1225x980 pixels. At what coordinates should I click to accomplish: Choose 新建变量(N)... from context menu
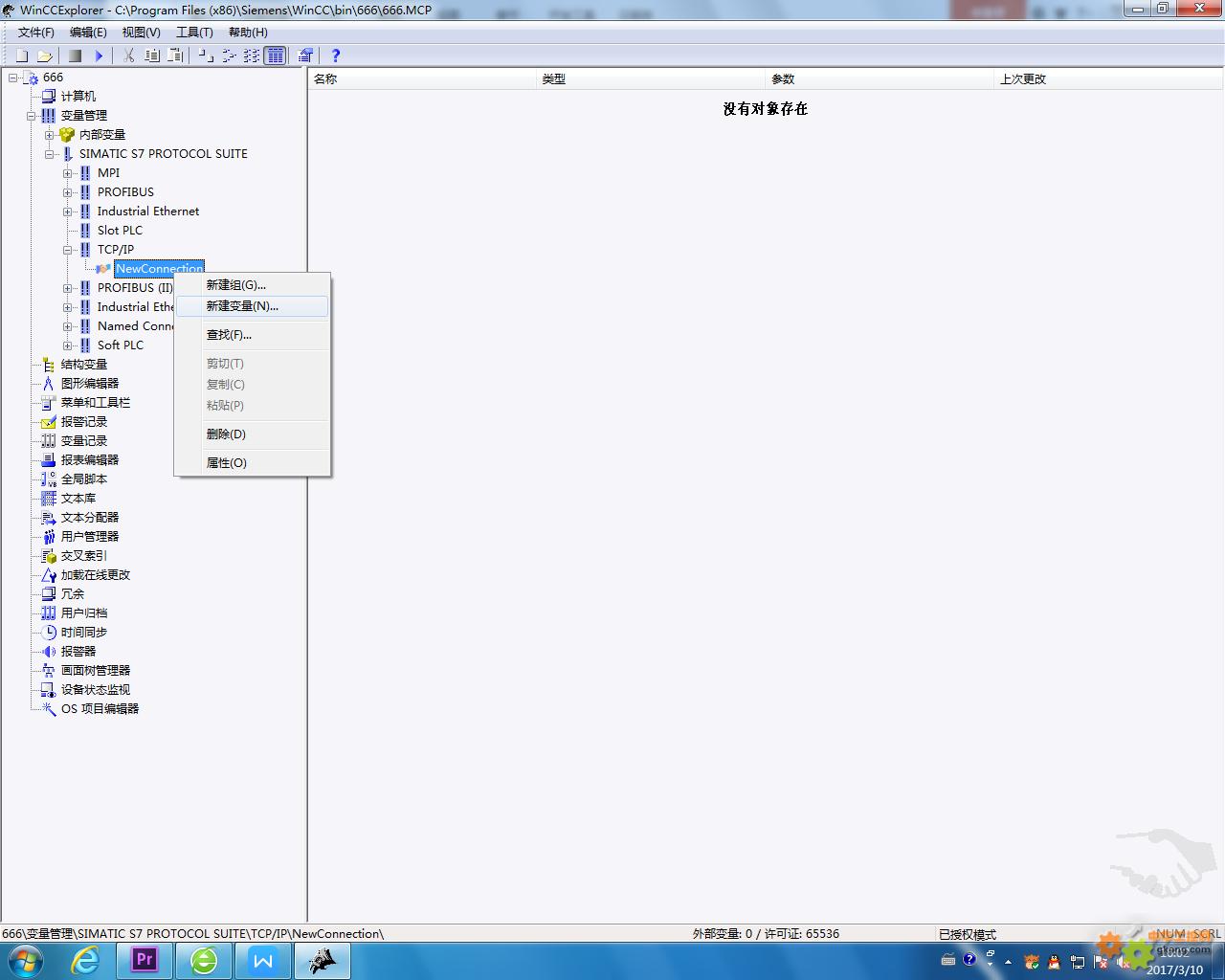pyautogui.click(x=253, y=306)
